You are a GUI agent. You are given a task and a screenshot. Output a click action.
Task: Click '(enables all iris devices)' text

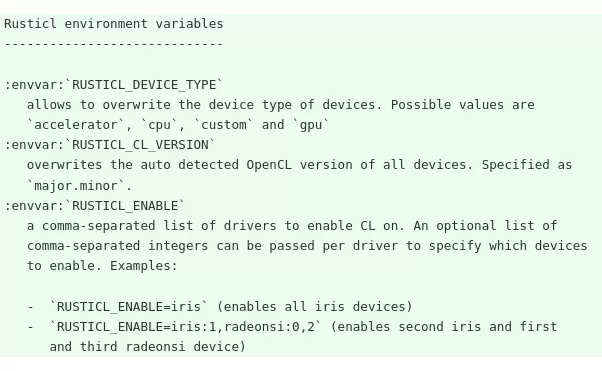click(x=314, y=307)
